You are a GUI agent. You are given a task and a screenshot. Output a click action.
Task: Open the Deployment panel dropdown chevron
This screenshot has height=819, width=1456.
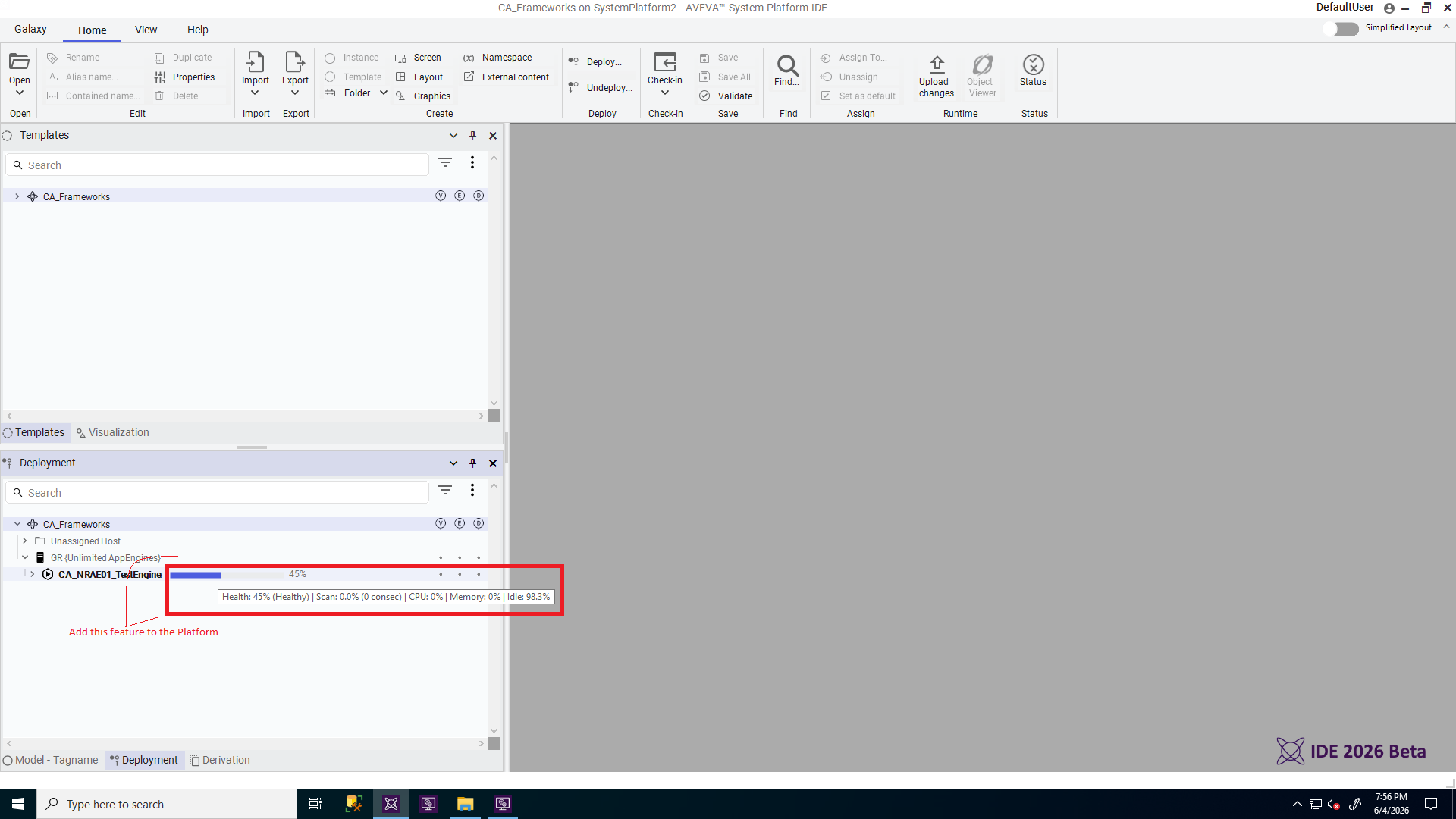click(453, 463)
